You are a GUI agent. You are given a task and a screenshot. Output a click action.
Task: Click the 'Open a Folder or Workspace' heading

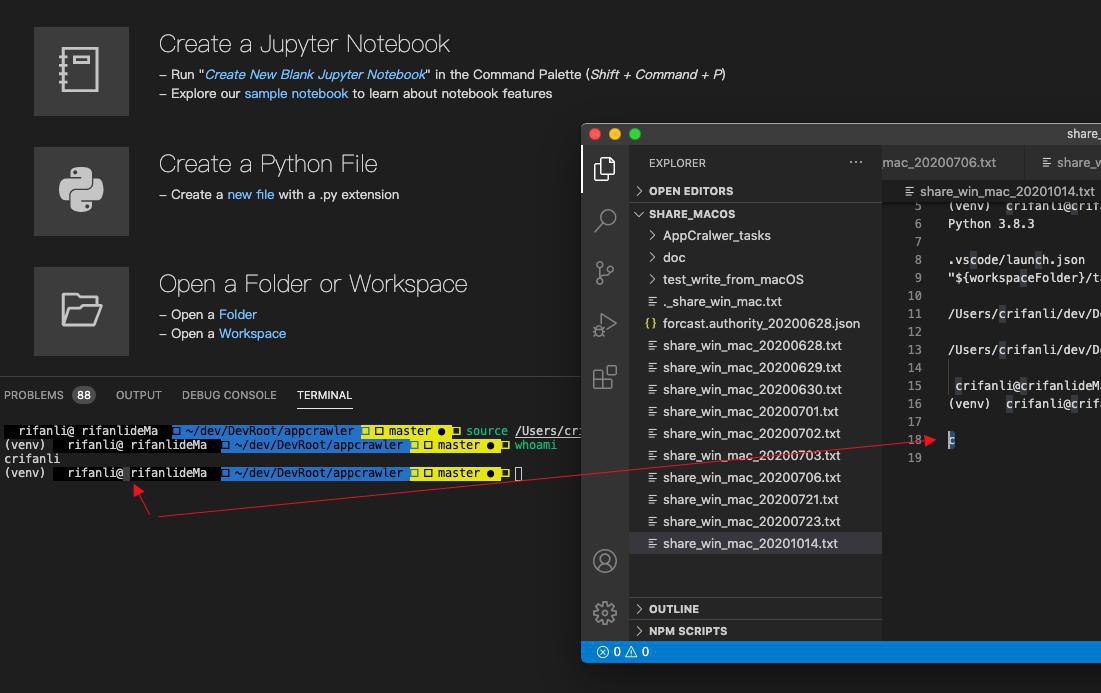click(313, 284)
